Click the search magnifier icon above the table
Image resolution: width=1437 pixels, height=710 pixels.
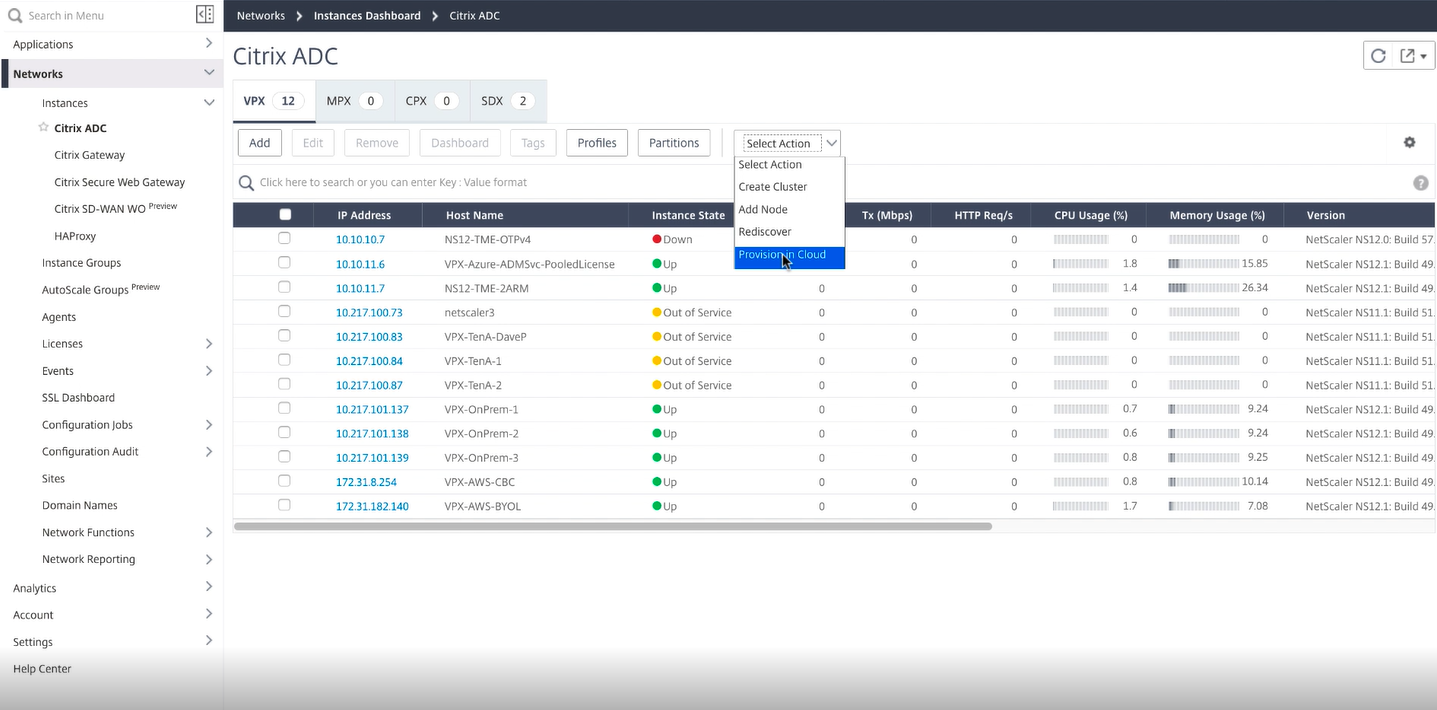pyautogui.click(x=246, y=183)
